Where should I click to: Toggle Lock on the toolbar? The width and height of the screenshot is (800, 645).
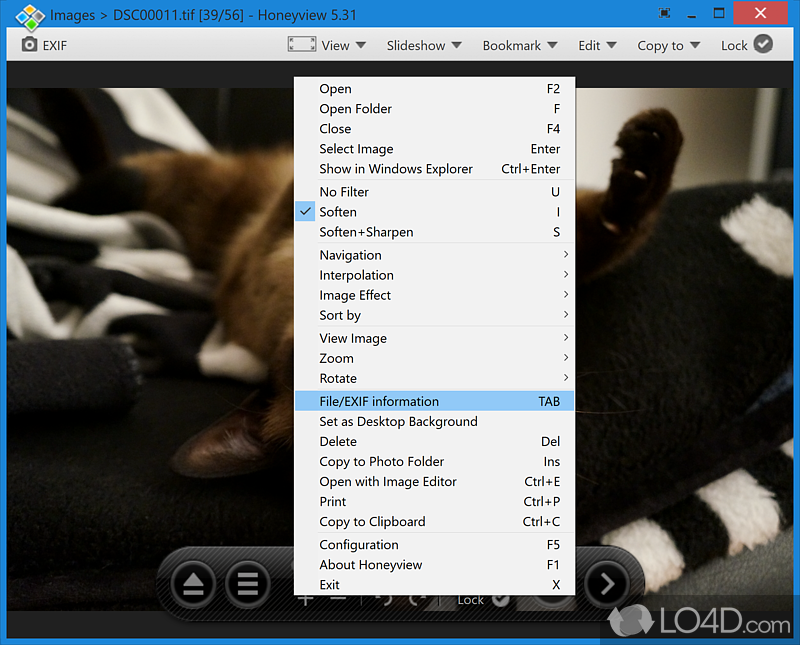pyautogui.click(x=746, y=44)
